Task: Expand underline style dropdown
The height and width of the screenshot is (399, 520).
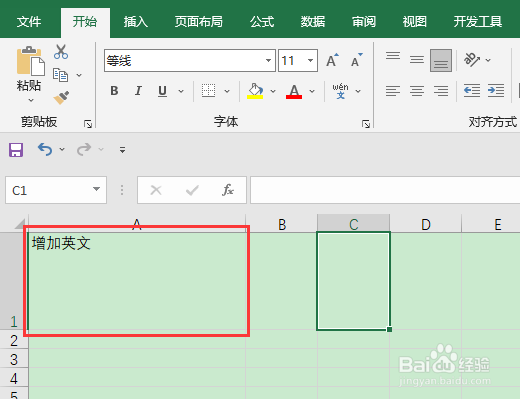Action: point(181,91)
